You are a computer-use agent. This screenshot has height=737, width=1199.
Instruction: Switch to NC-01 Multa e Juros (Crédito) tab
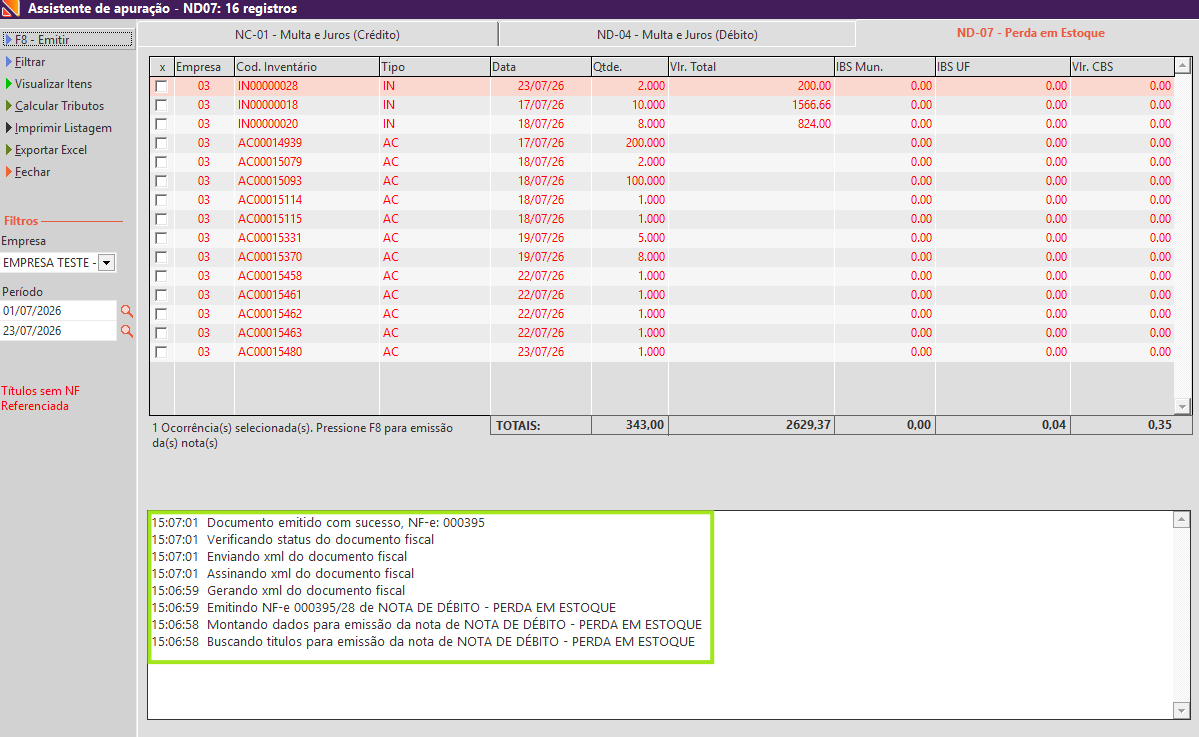tap(317, 35)
